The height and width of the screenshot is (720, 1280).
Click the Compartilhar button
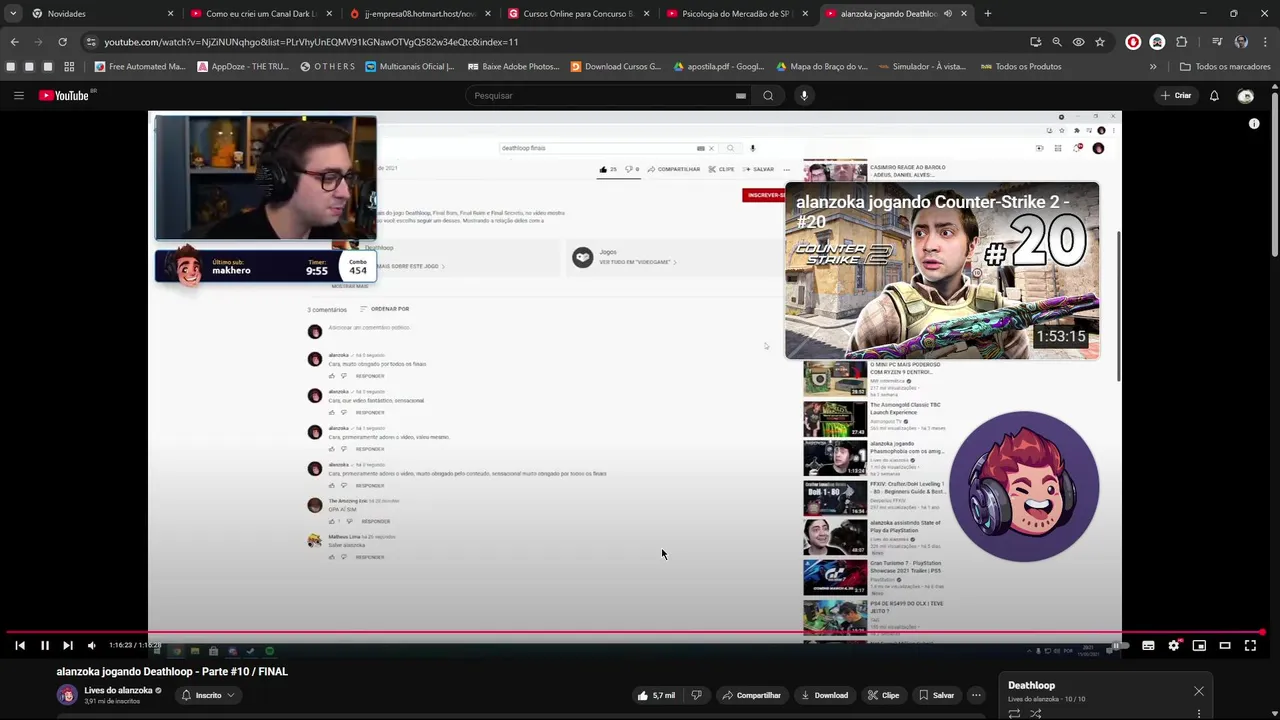(751, 695)
